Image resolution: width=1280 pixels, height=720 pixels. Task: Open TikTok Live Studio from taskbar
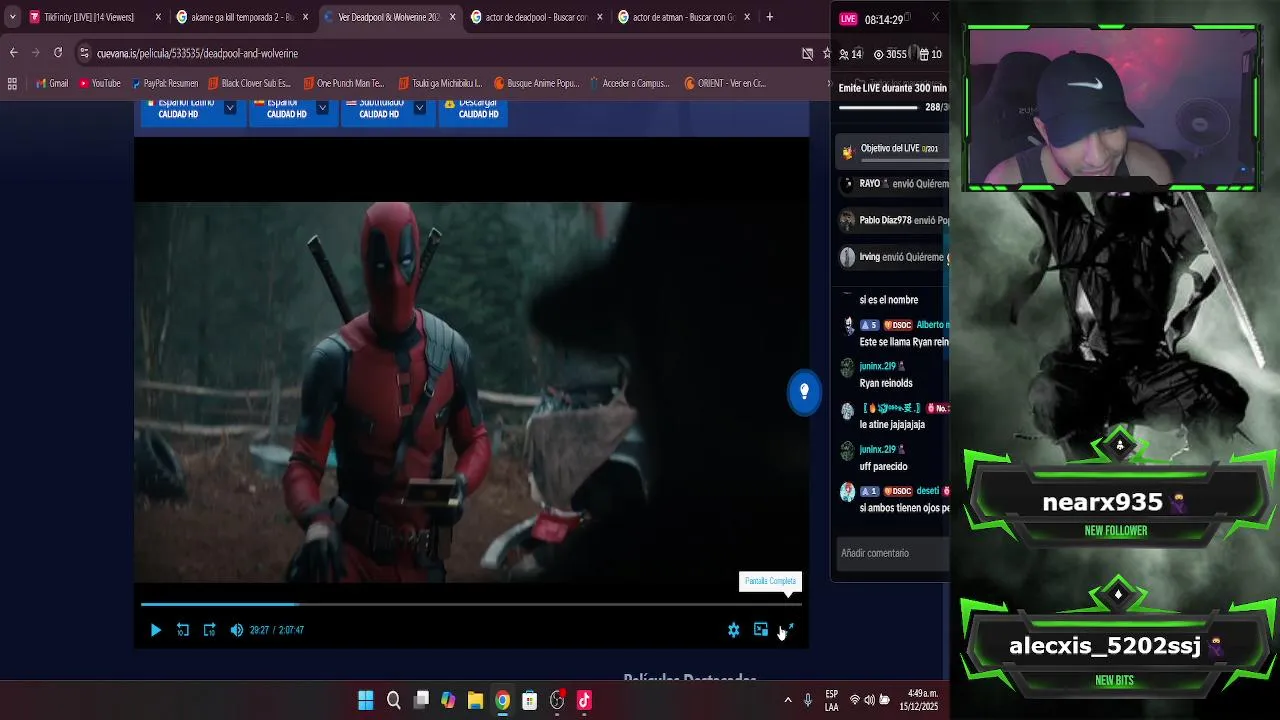(584, 701)
